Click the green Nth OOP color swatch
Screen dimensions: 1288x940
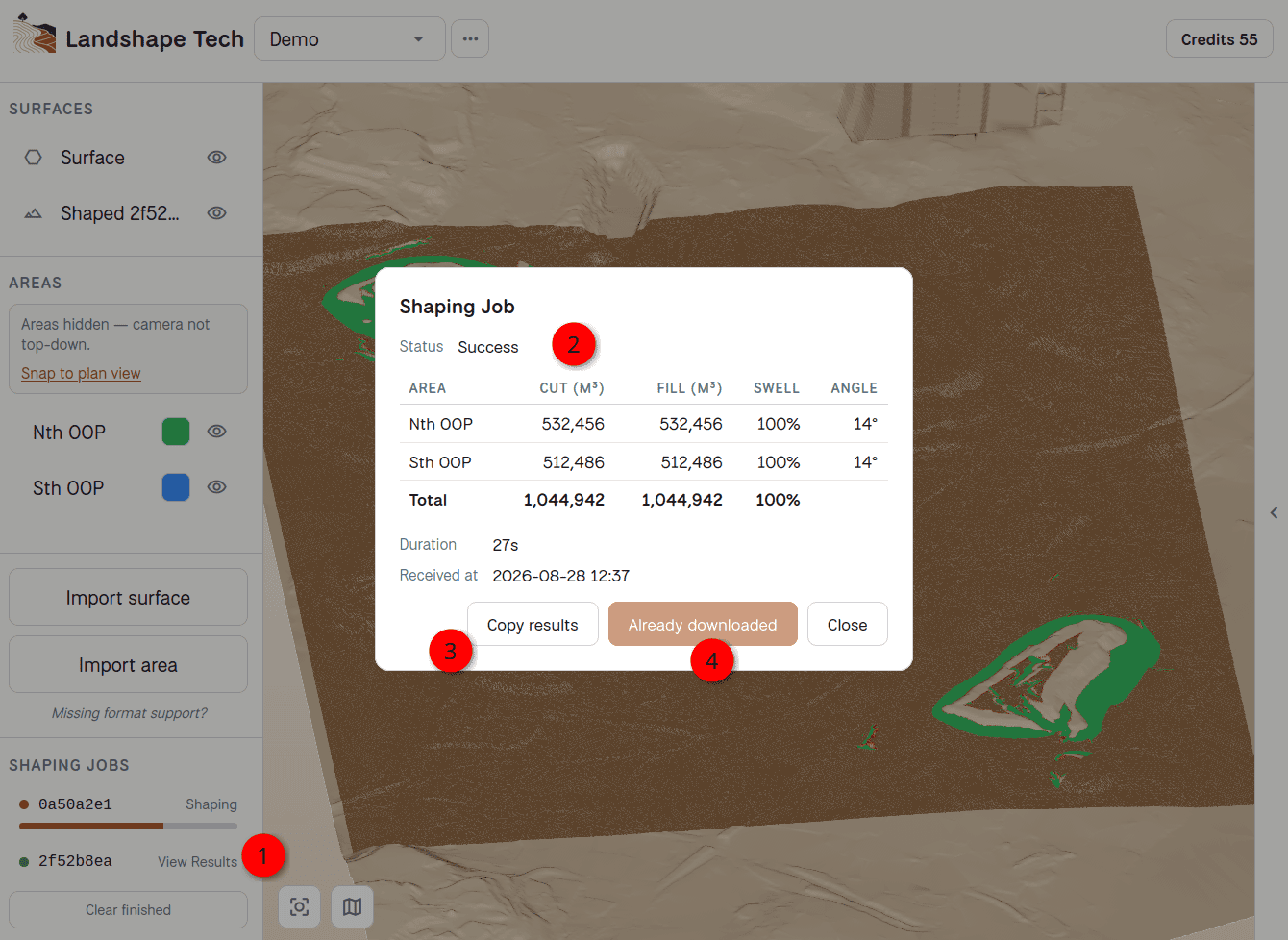click(x=176, y=432)
